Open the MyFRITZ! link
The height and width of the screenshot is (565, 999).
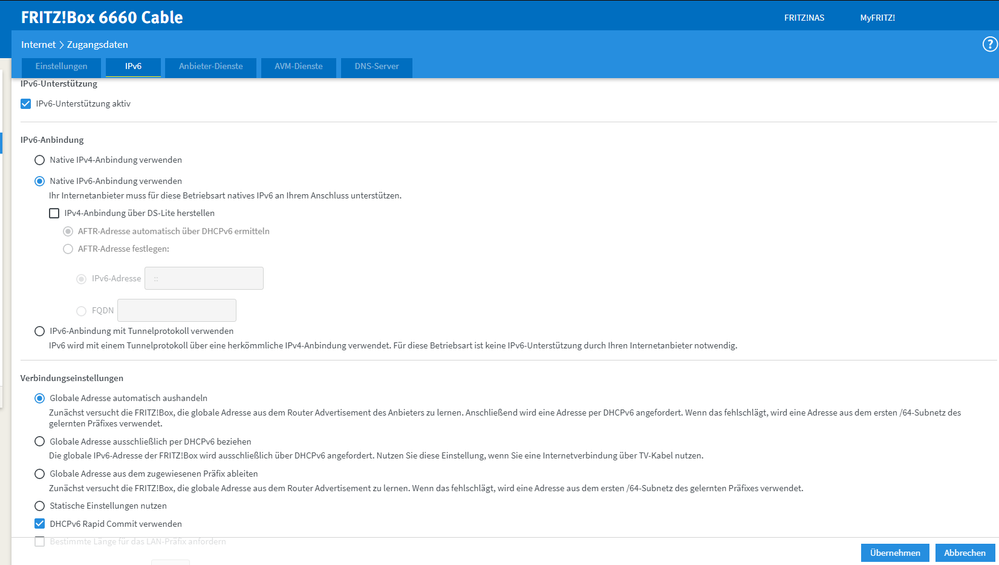tap(877, 18)
